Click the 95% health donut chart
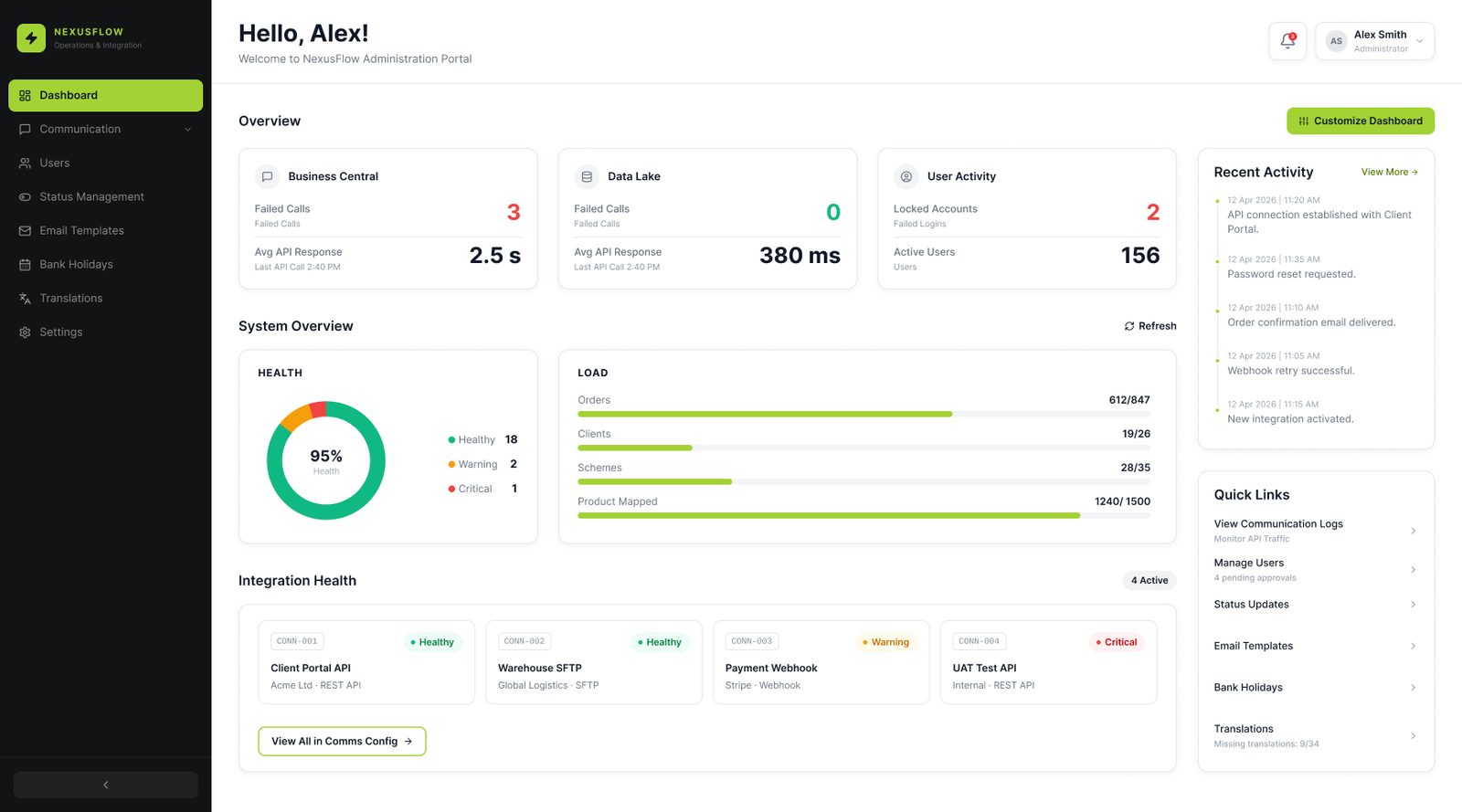Image resolution: width=1462 pixels, height=812 pixels. point(325,460)
